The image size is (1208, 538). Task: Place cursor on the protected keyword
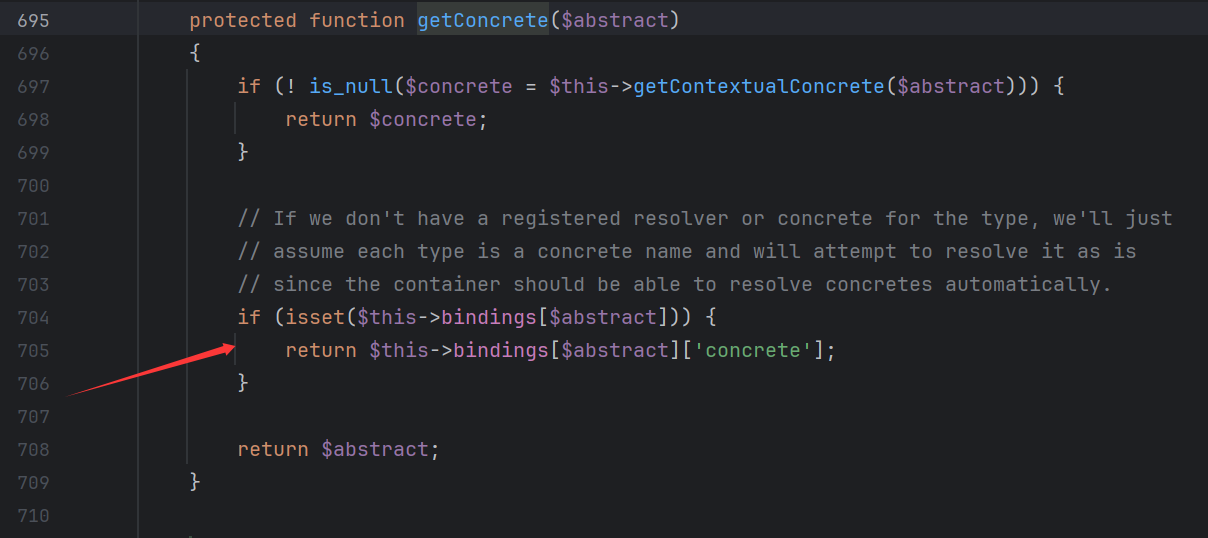(x=243, y=21)
